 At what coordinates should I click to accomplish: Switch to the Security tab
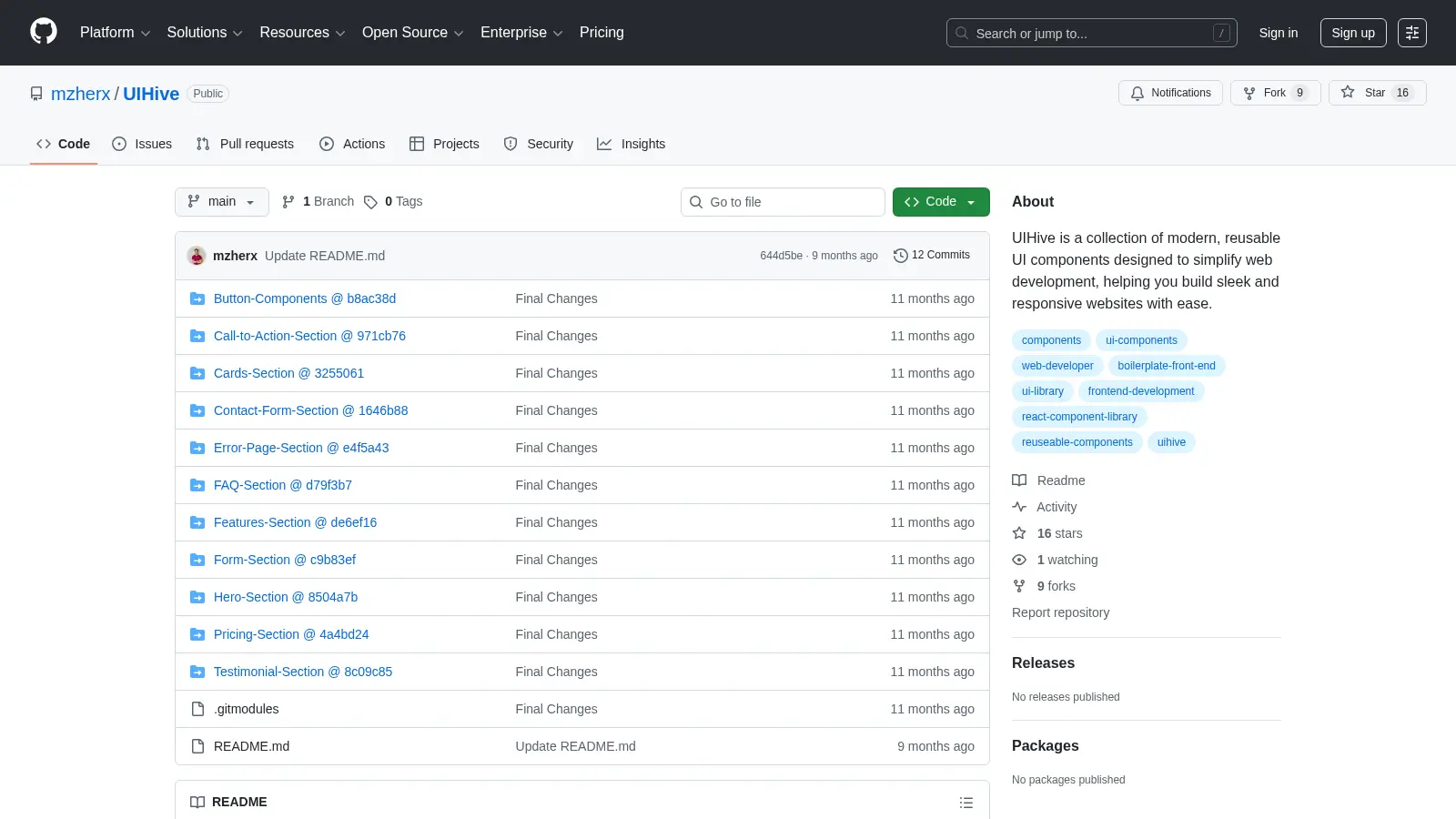[538, 144]
